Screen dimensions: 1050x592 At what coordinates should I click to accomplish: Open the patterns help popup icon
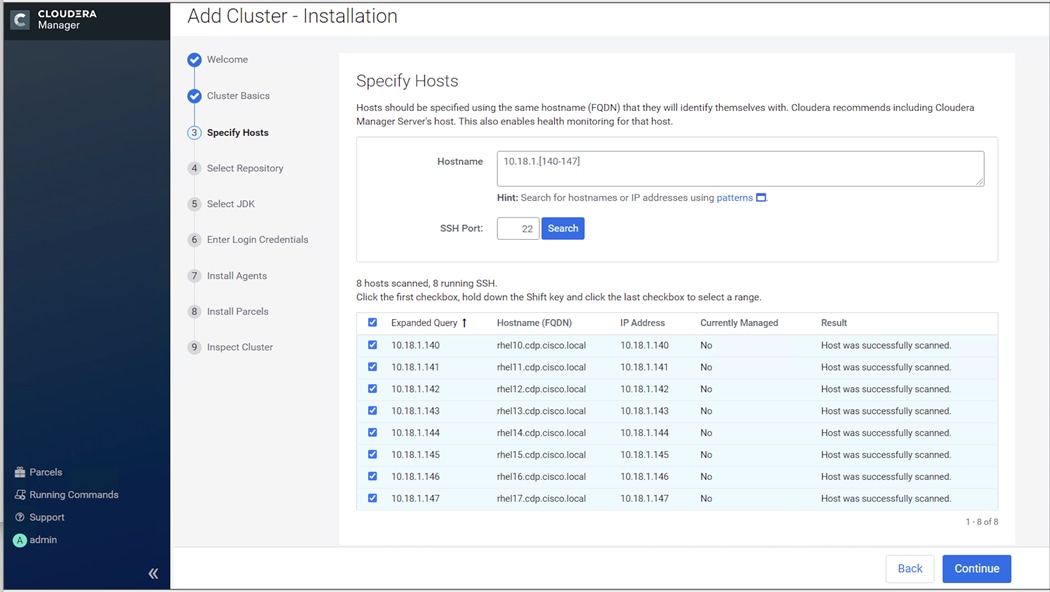[761, 198]
